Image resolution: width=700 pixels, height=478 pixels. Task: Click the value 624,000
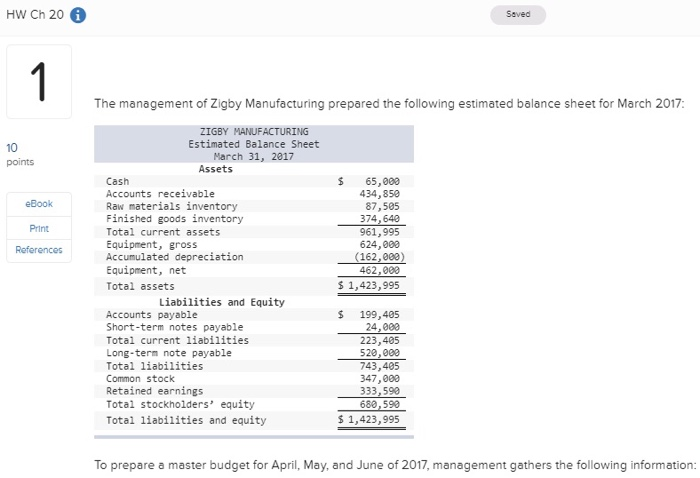(x=379, y=245)
